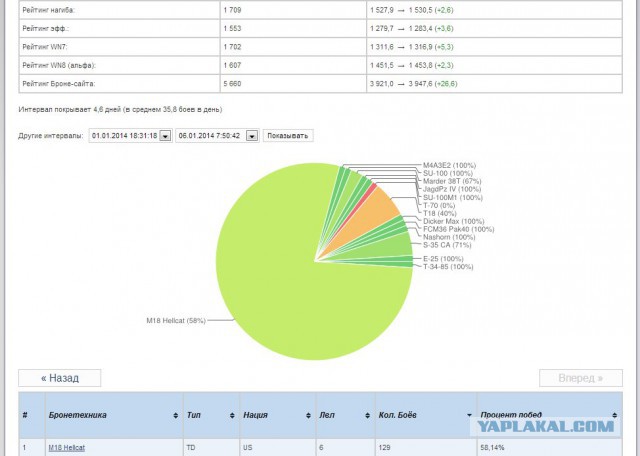This screenshot has width=640, height=456.
Task: Open the M18 Hellcat link in table
Action: pyautogui.click(x=67, y=447)
